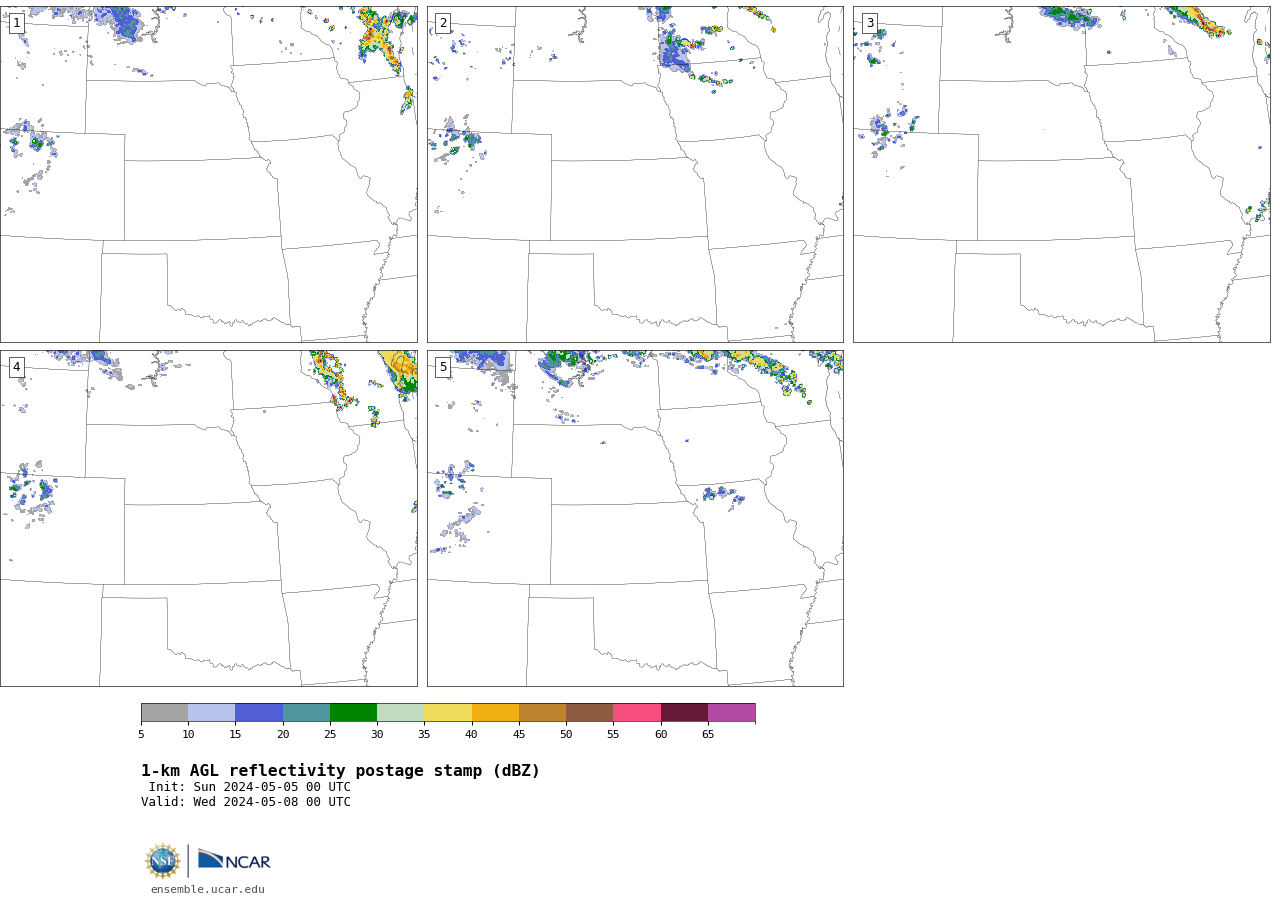This screenshot has width=1280, height=901.
Task: Click the reflectivity postage stamp title
Action: 340,771
